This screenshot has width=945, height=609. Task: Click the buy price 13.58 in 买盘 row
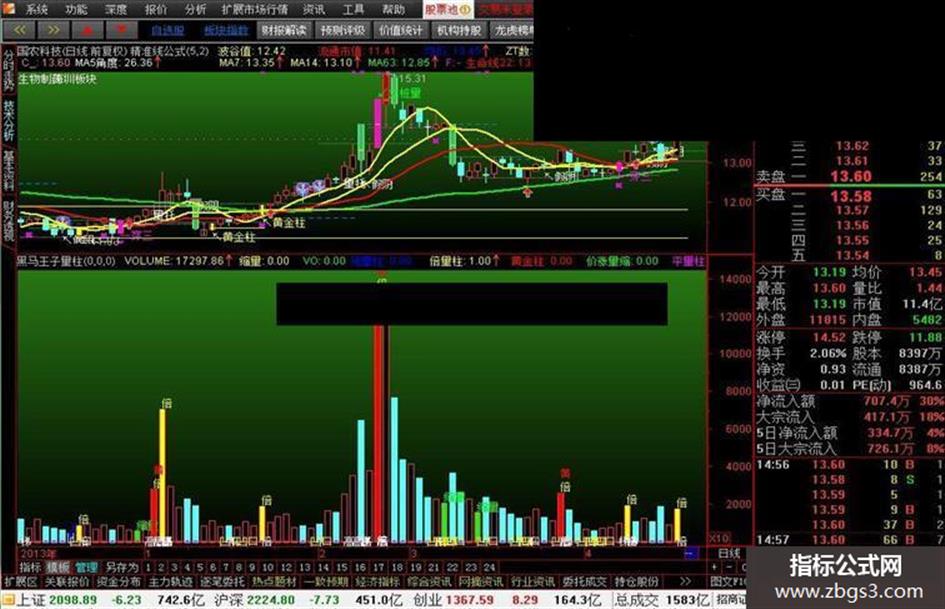click(x=851, y=196)
